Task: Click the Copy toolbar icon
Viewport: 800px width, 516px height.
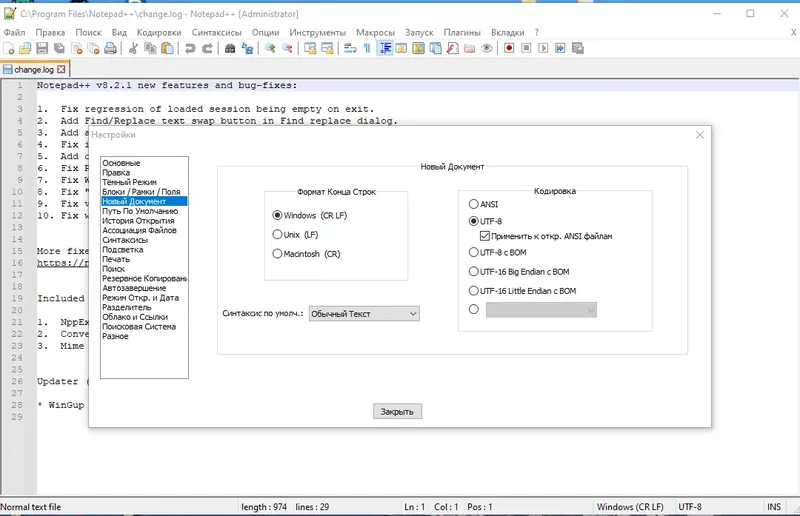Action: 150,48
